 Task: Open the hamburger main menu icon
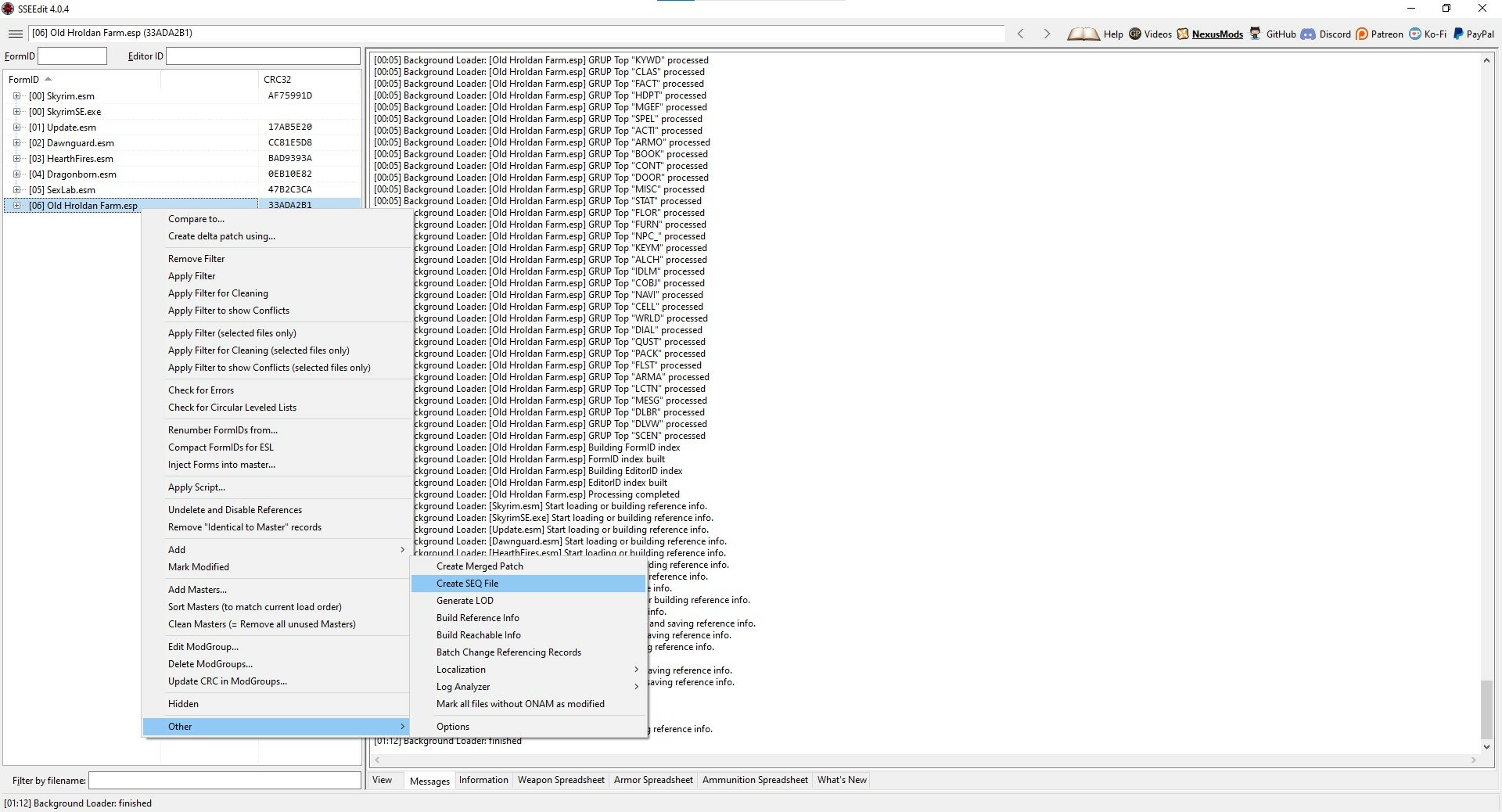(15, 34)
